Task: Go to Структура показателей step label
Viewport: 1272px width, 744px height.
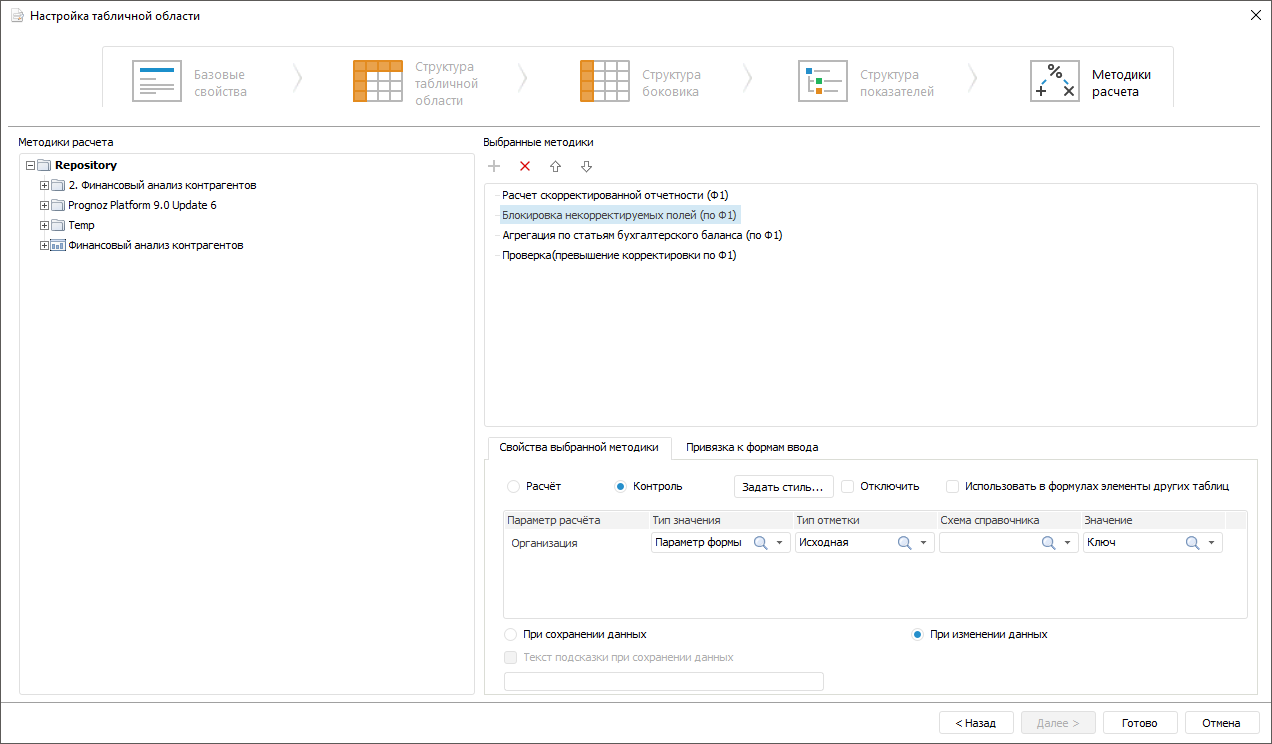Action: [x=897, y=83]
